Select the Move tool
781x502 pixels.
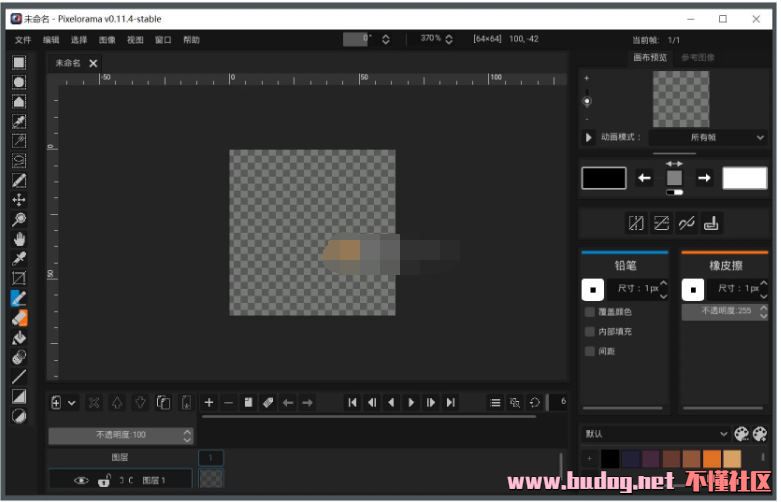tap(19, 200)
